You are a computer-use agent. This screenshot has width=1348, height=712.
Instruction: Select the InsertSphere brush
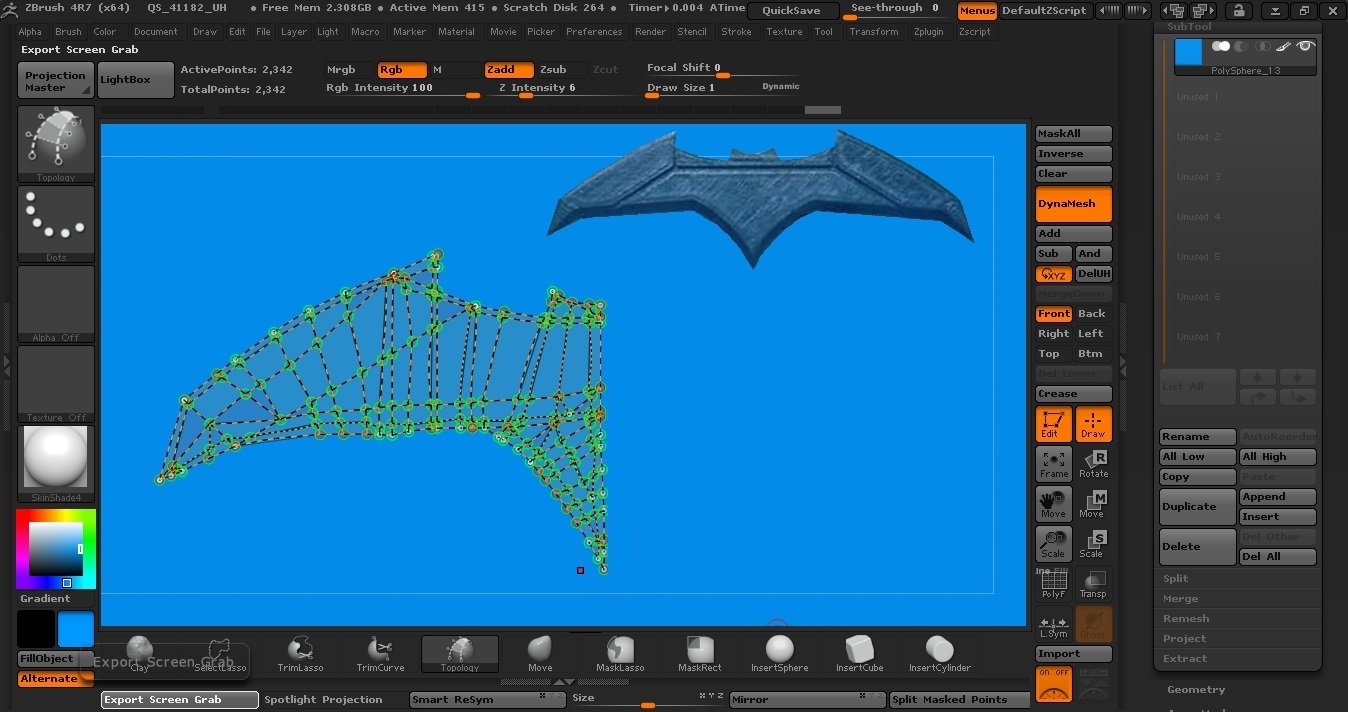point(779,654)
